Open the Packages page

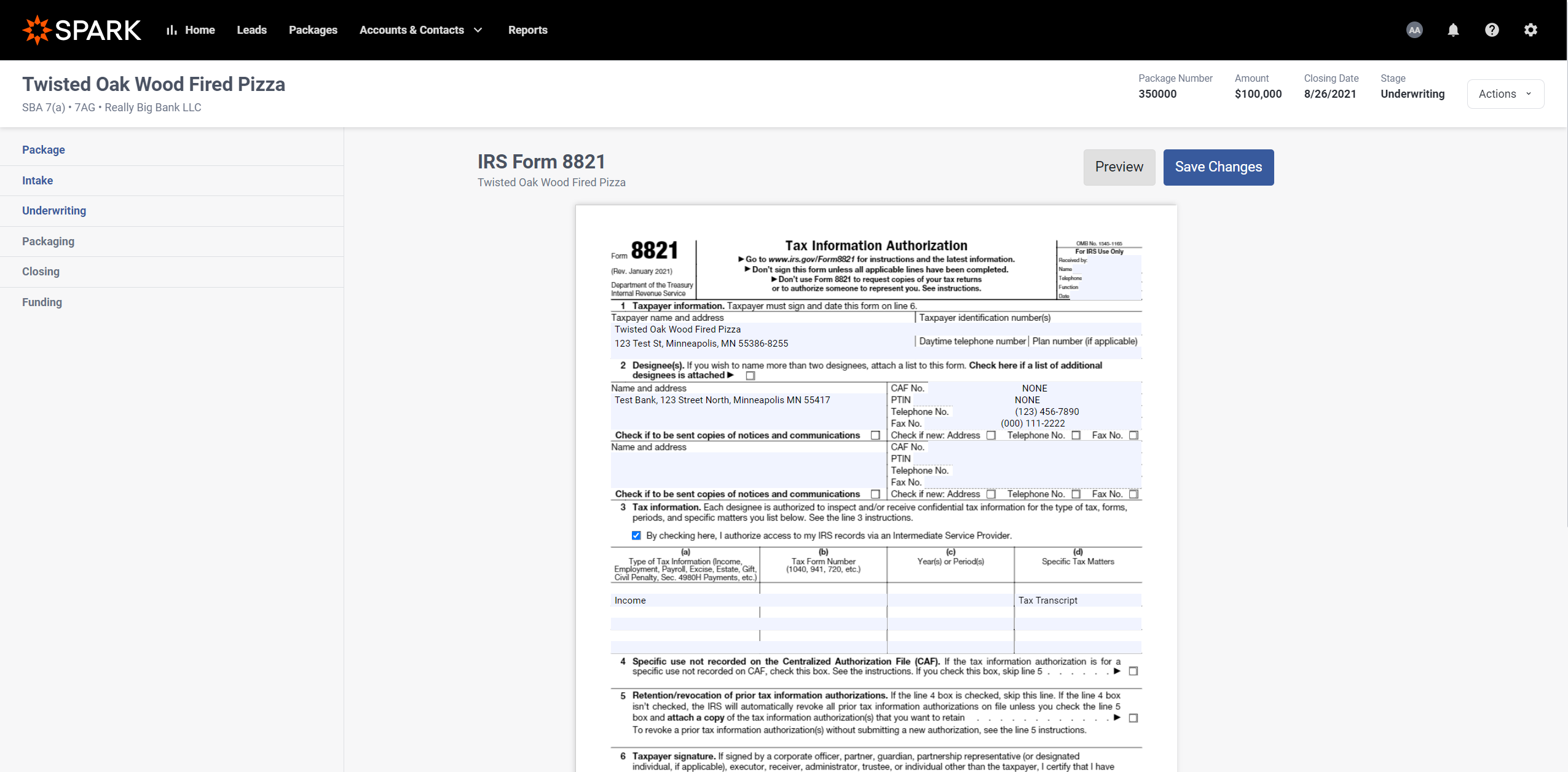coord(313,30)
